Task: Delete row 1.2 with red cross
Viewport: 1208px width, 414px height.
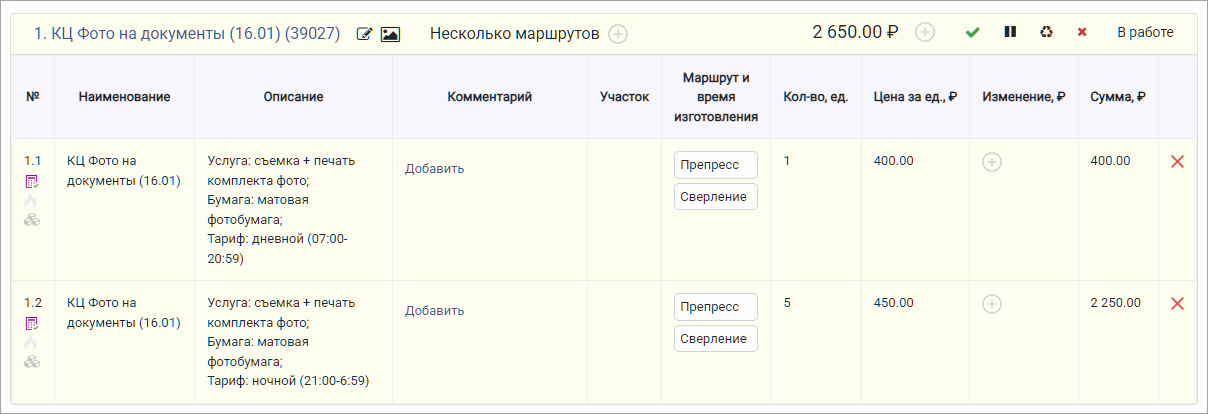Action: point(1177,303)
